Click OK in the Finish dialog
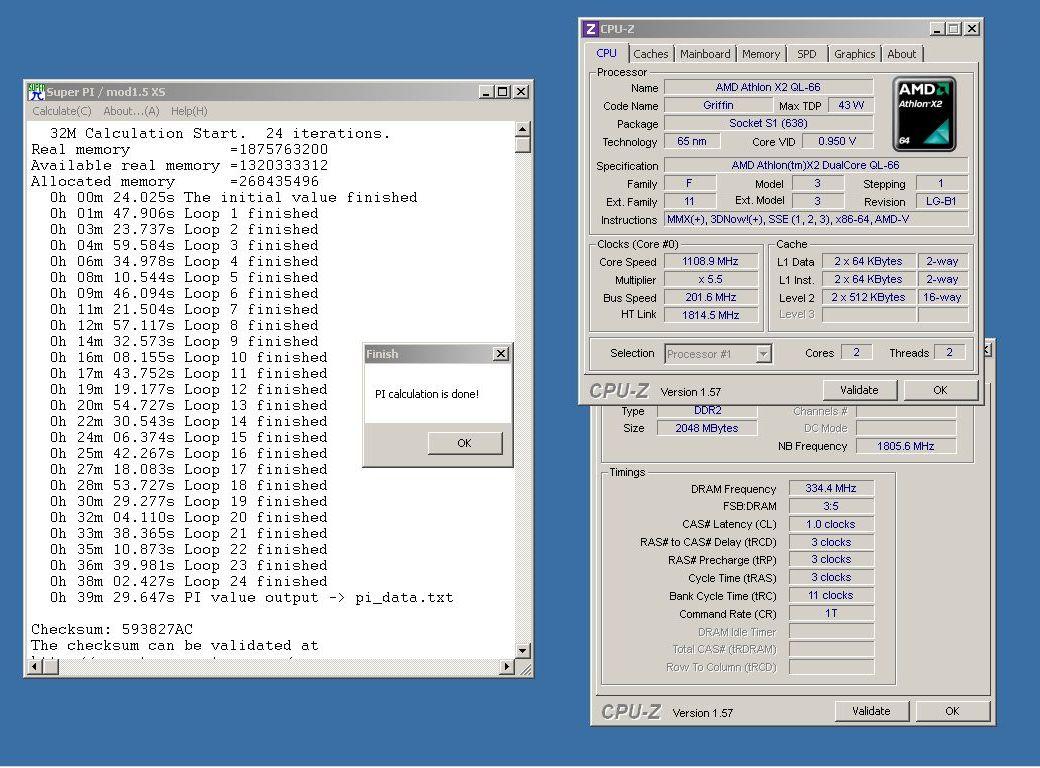Image resolution: width=1040 pixels, height=768 pixels. (x=464, y=442)
